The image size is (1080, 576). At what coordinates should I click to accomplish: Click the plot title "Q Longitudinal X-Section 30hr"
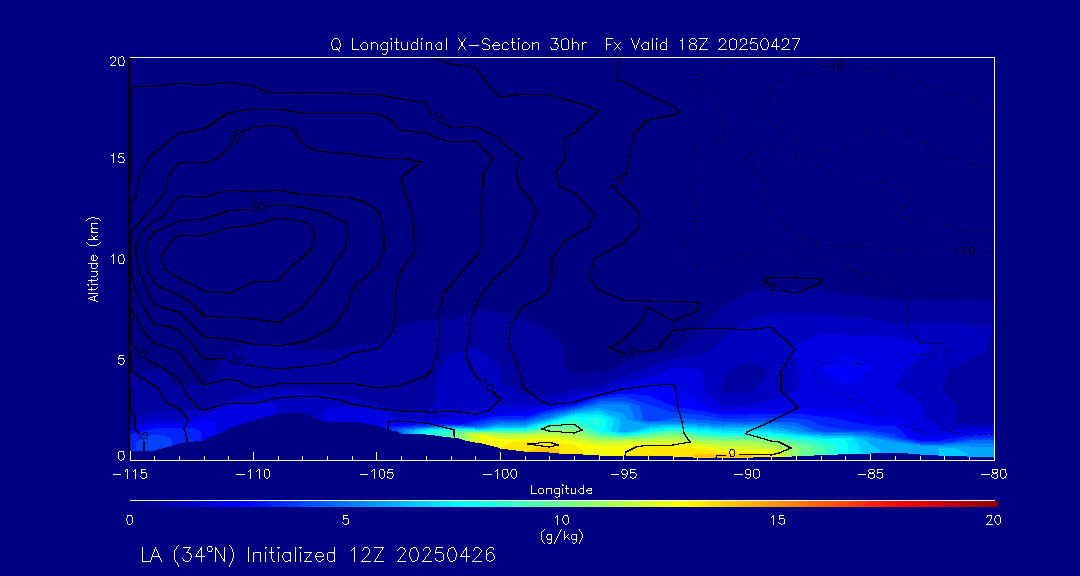click(x=459, y=44)
